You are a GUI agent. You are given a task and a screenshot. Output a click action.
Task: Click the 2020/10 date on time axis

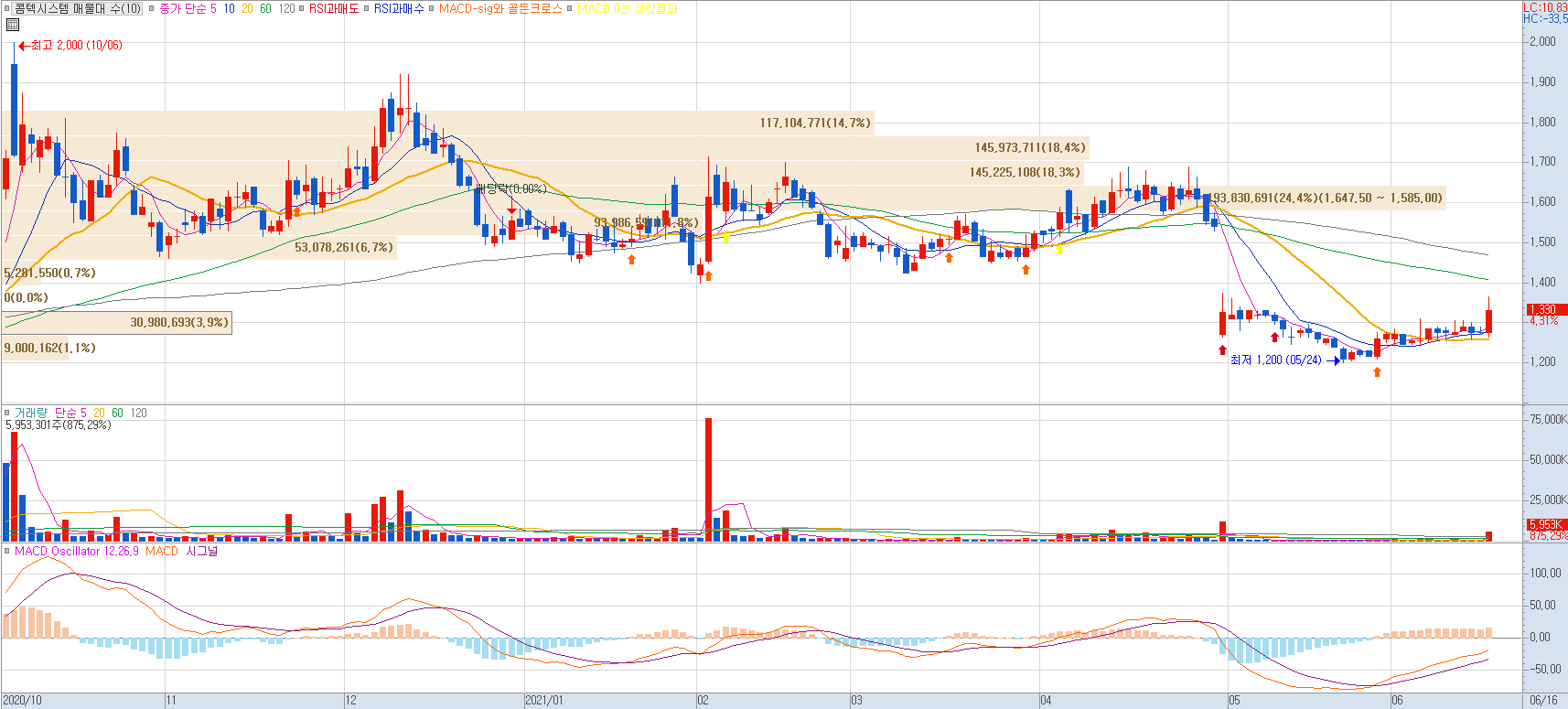pos(22,700)
